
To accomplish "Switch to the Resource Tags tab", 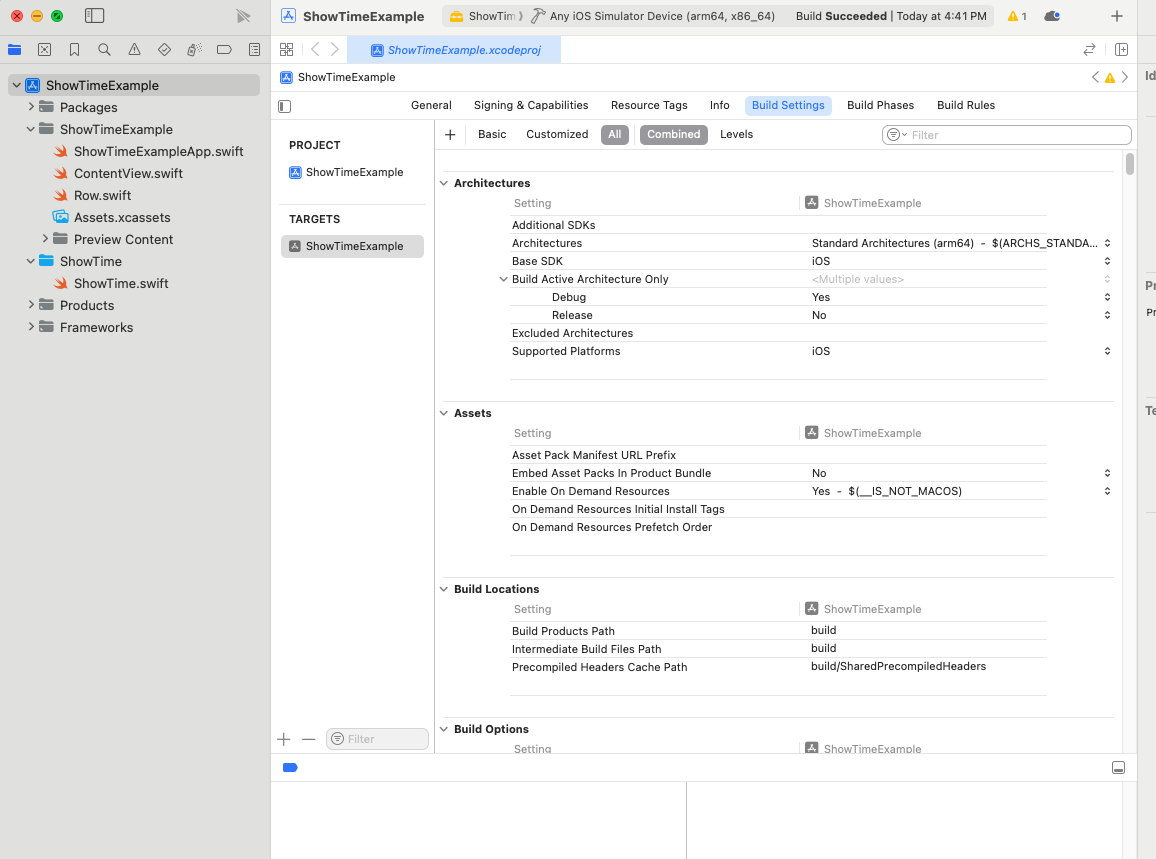I will [x=649, y=105].
